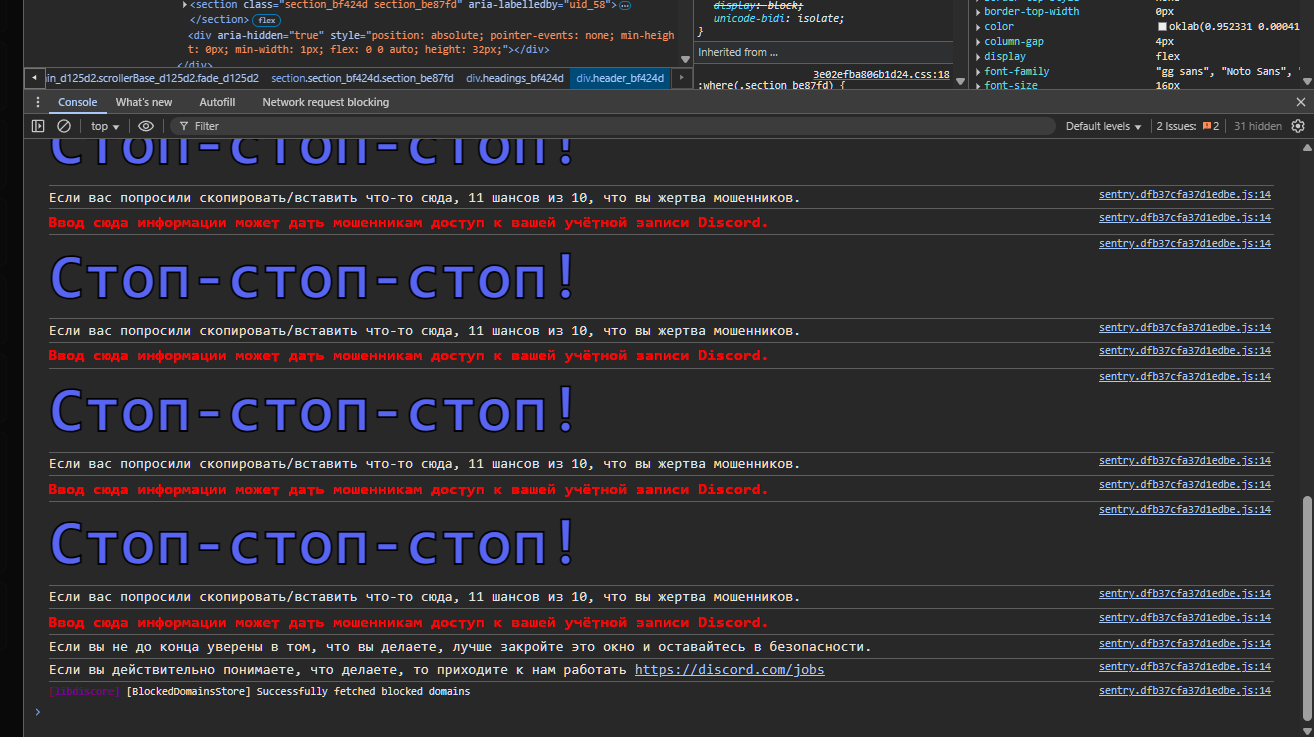Open sentry.js link beside discord.com/jobs line
The image size is (1314, 737).
pyautogui.click(x=1185, y=667)
